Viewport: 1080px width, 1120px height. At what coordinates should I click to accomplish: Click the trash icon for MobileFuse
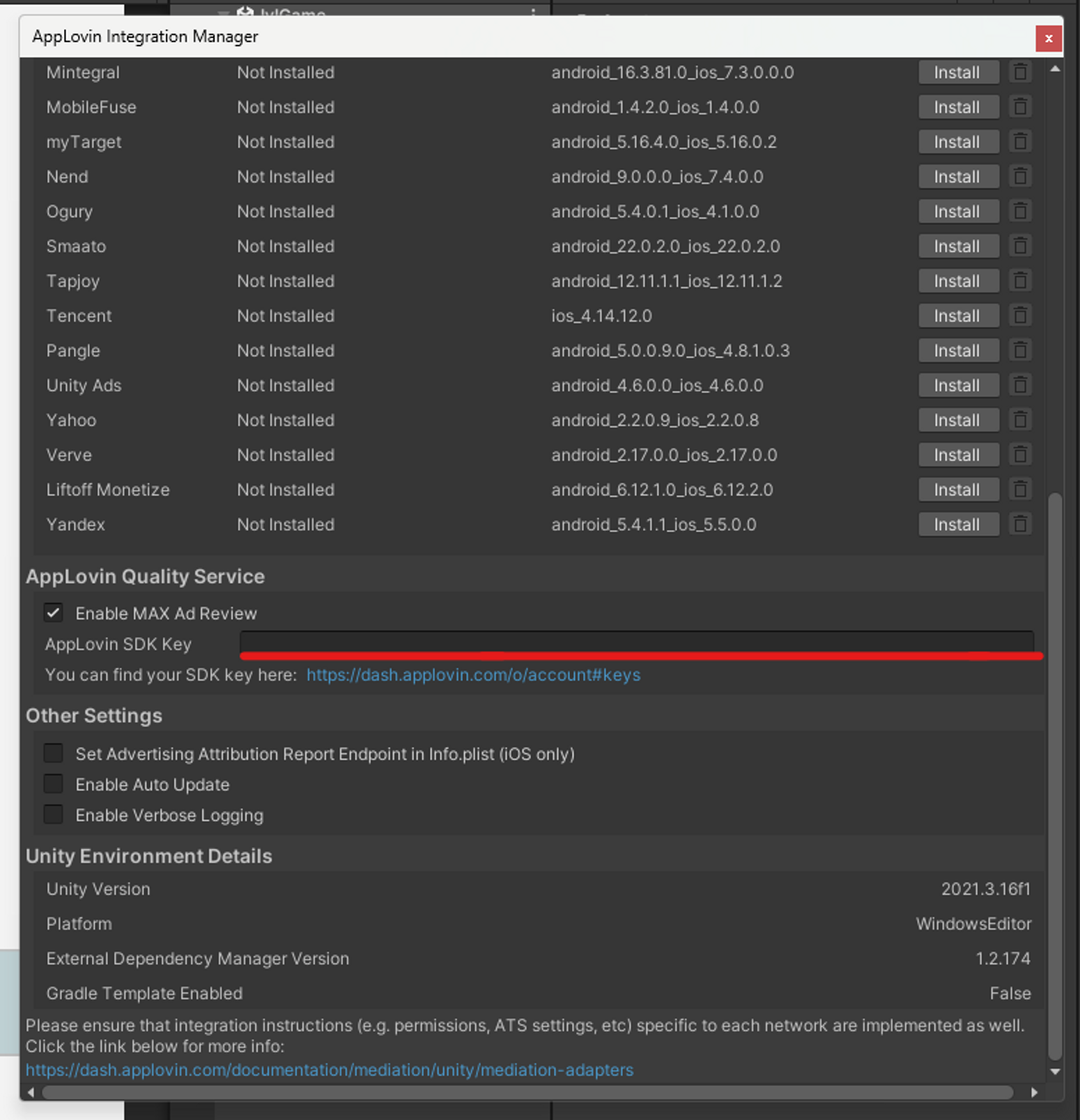coord(1020,107)
